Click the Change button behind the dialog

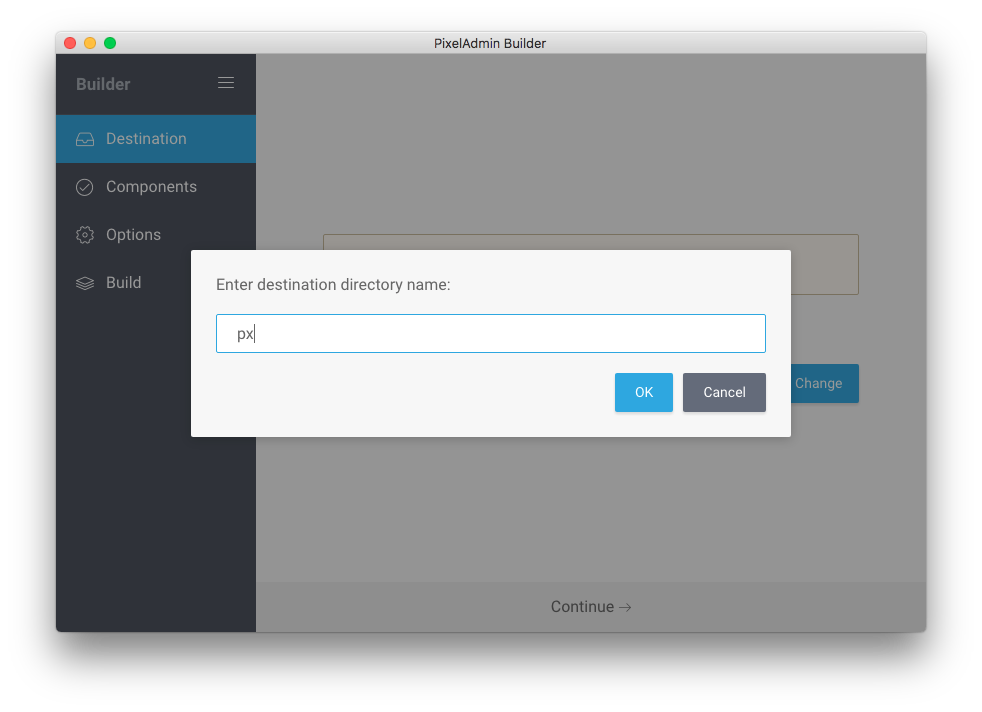click(x=824, y=383)
